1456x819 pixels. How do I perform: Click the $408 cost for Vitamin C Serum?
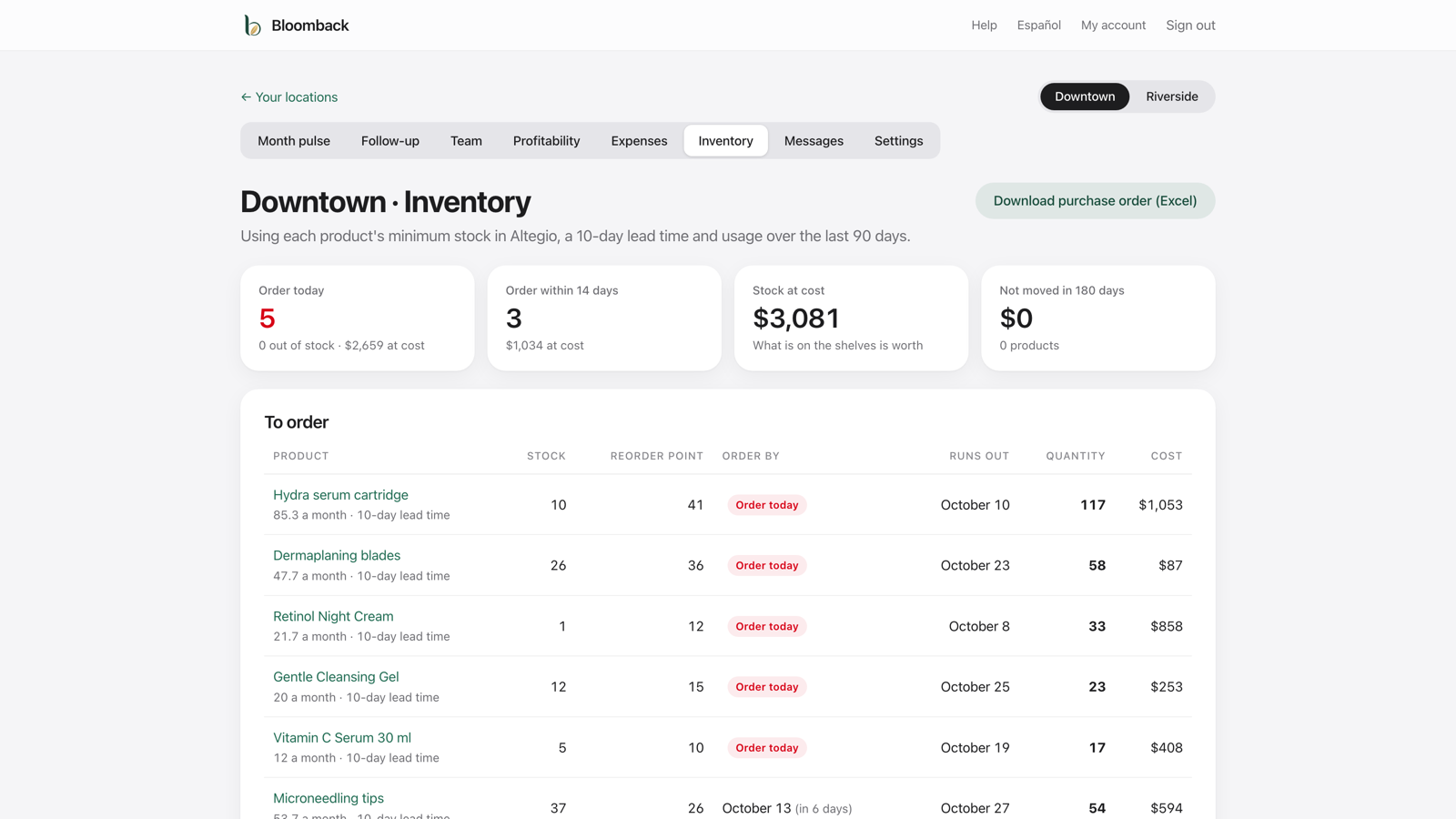point(1167,748)
